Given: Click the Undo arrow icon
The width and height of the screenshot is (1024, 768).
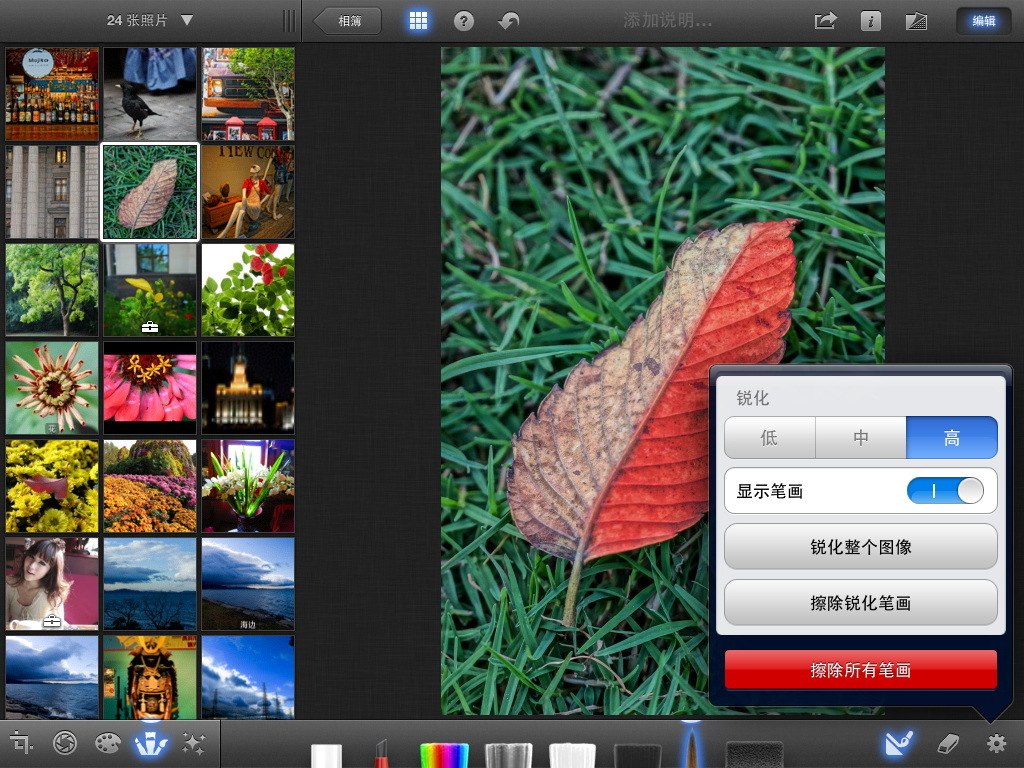Looking at the screenshot, I should pos(508,20).
